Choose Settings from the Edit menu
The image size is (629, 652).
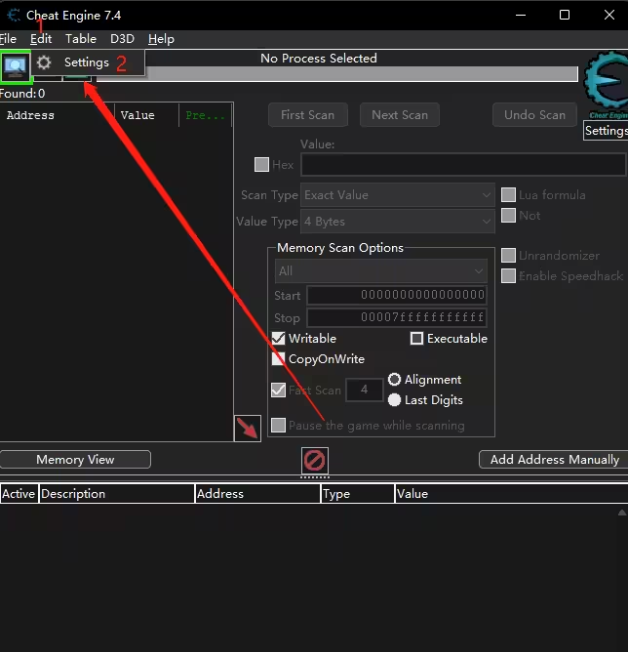[86, 63]
